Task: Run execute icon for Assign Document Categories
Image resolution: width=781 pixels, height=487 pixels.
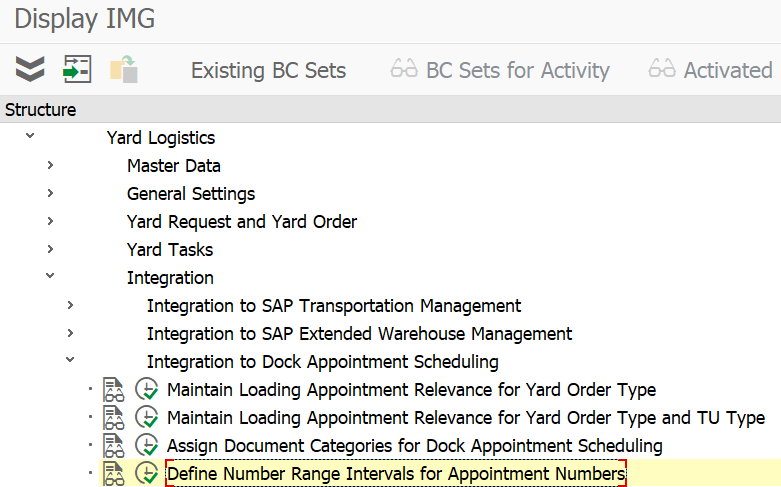Action: click(147, 446)
